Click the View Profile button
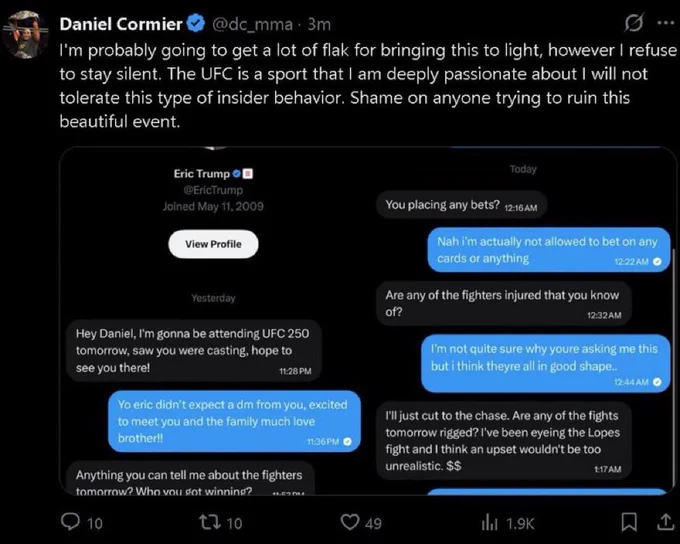Image resolution: width=680 pixels, height=544 pixels. tap(213, 244)
